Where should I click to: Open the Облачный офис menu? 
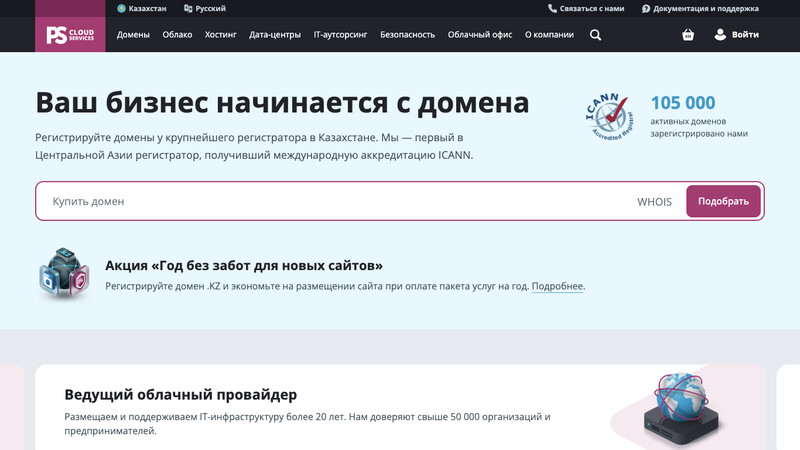point(480,35)
